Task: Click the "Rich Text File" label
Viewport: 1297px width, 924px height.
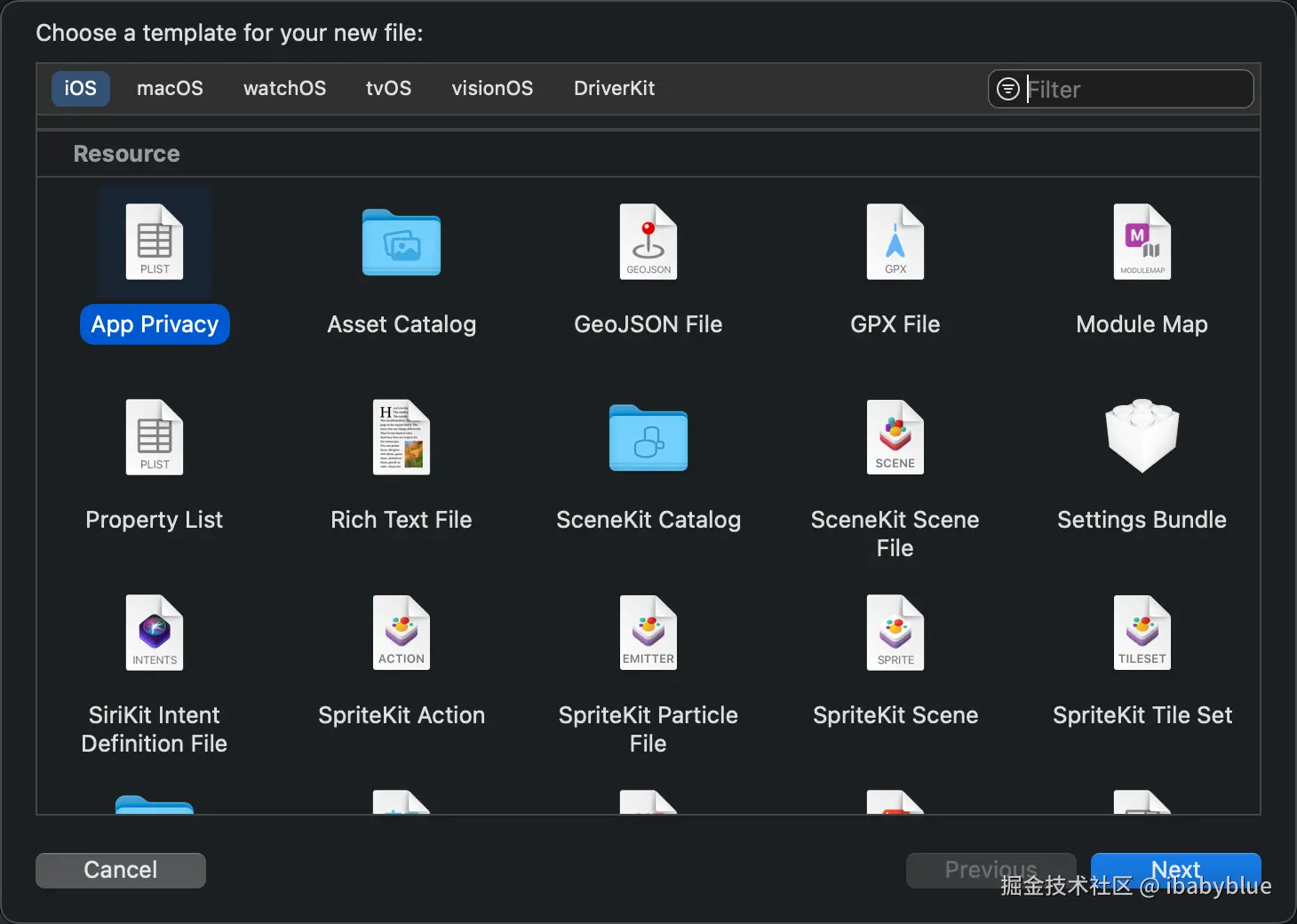Action: [x=402, y=520]
